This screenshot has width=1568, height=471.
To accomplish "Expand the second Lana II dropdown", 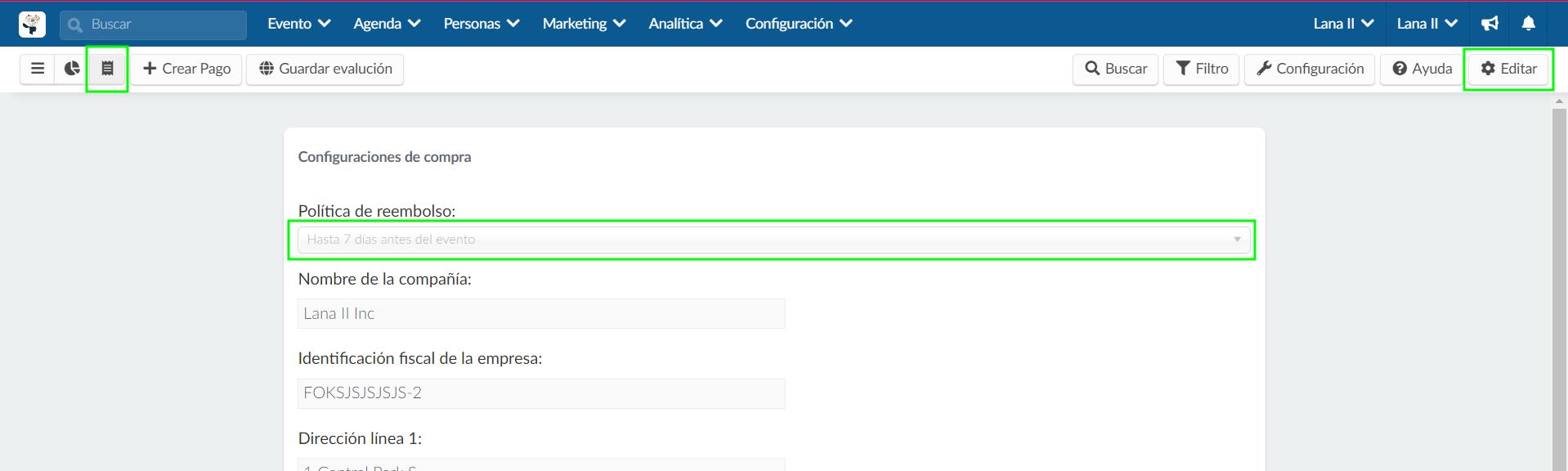I will [1427, 24].
